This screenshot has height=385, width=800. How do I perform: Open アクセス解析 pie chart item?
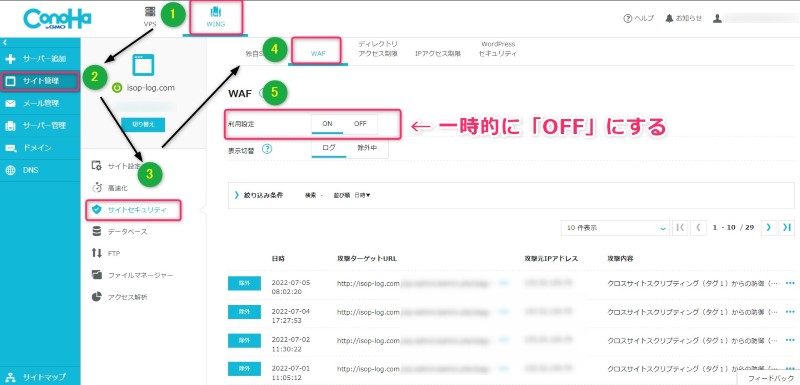(120, 297)
